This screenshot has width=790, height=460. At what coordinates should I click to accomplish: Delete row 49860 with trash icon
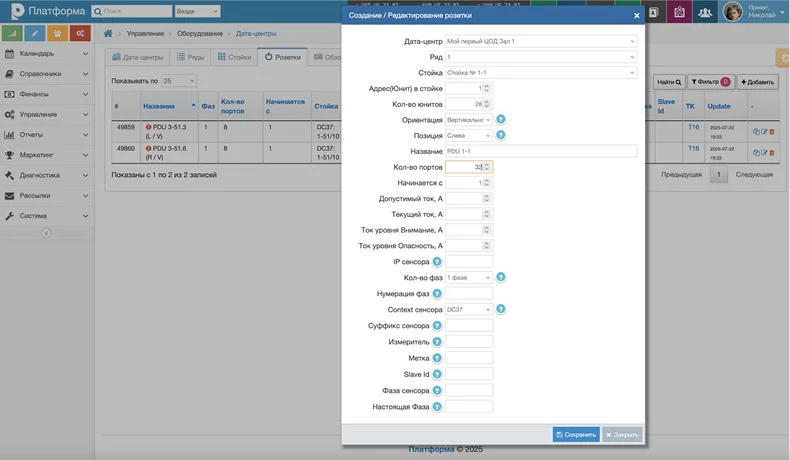(772, 153)
